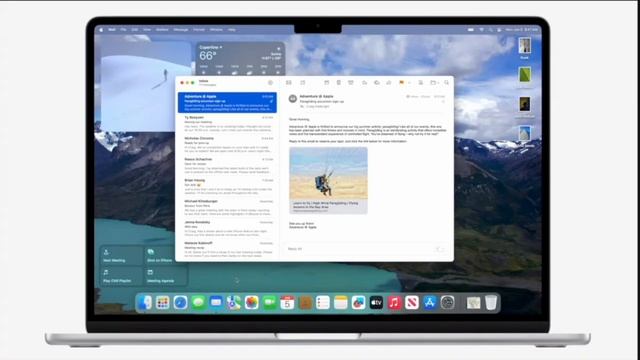Archive the selected message
The height and width of the screenshot is (360, 640).
pyautogui.click(x=327, y=83)
